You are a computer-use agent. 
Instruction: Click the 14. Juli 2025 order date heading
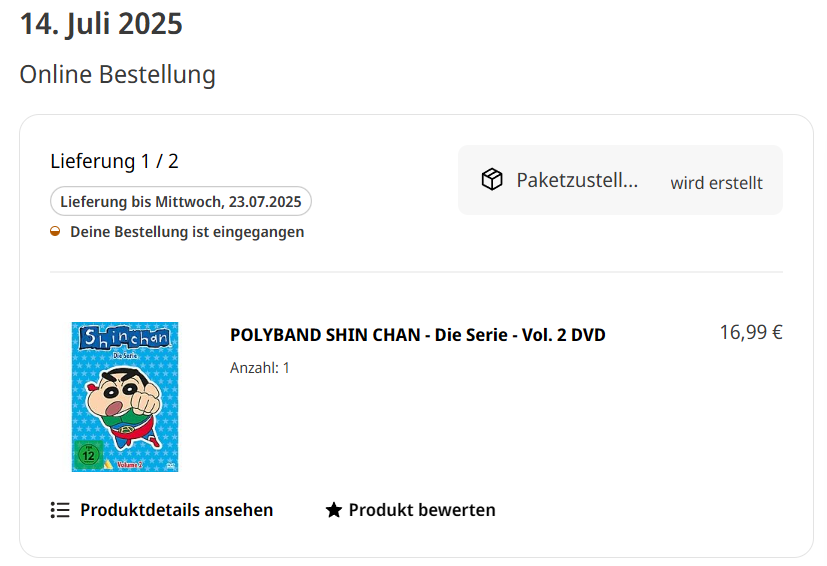(101, 24)
